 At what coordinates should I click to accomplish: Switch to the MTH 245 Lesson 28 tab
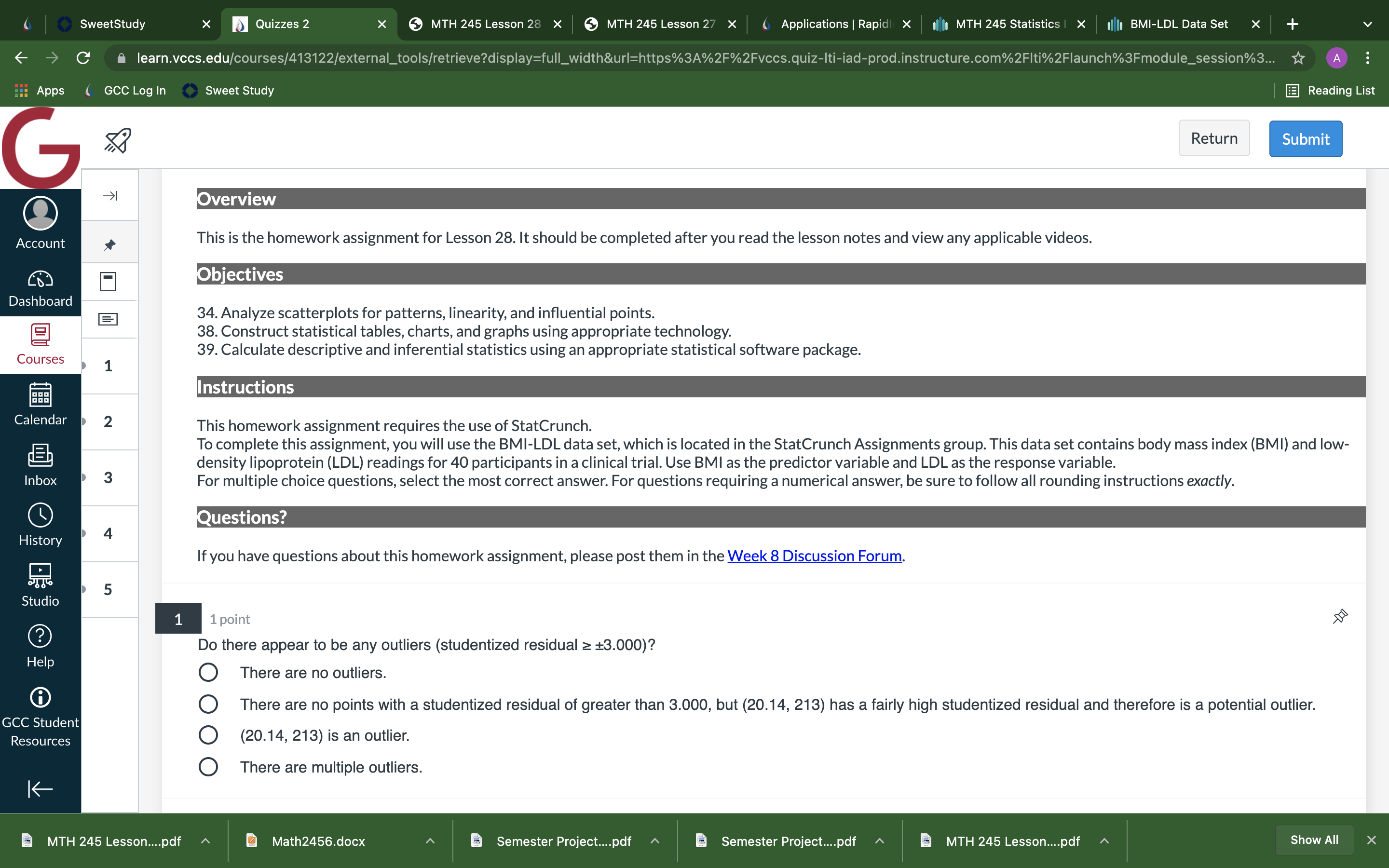(484, 24)
